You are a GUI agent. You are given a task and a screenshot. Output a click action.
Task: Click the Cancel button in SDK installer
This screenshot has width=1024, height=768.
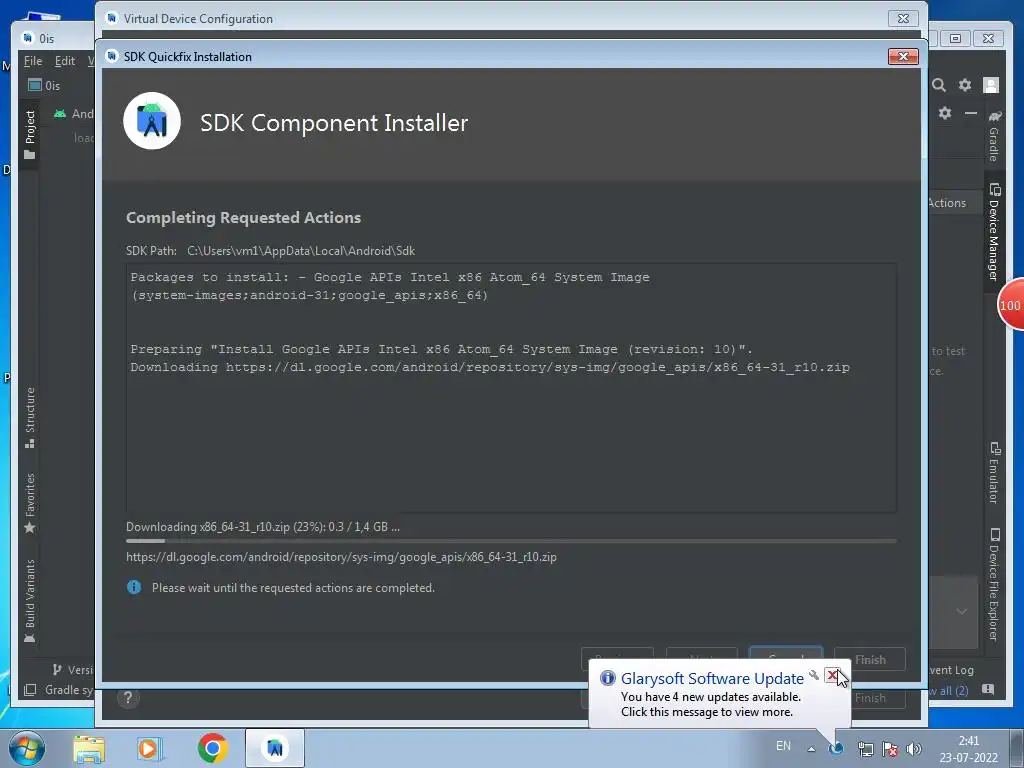point(786,656)
